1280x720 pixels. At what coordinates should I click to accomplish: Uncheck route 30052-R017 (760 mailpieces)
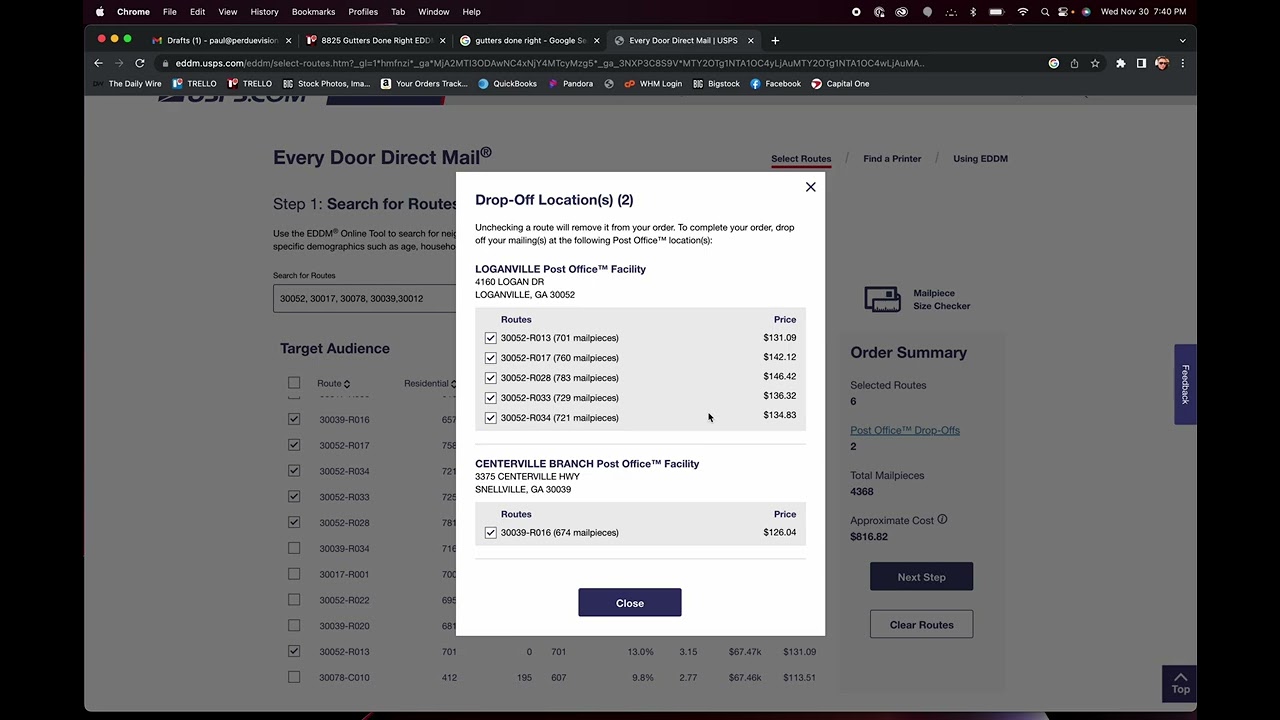point(491,358)
